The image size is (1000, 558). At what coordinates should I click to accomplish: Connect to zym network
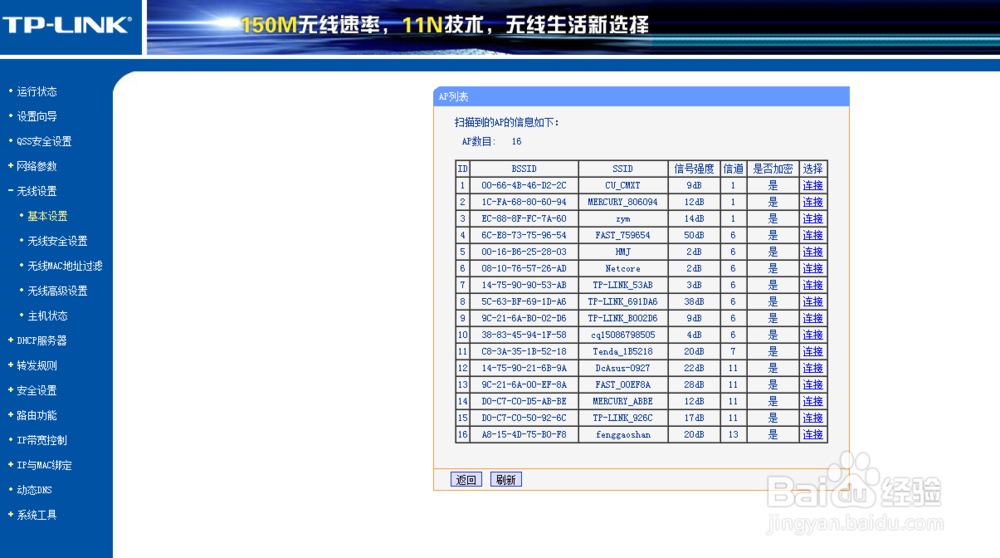(x=812, y=218)
